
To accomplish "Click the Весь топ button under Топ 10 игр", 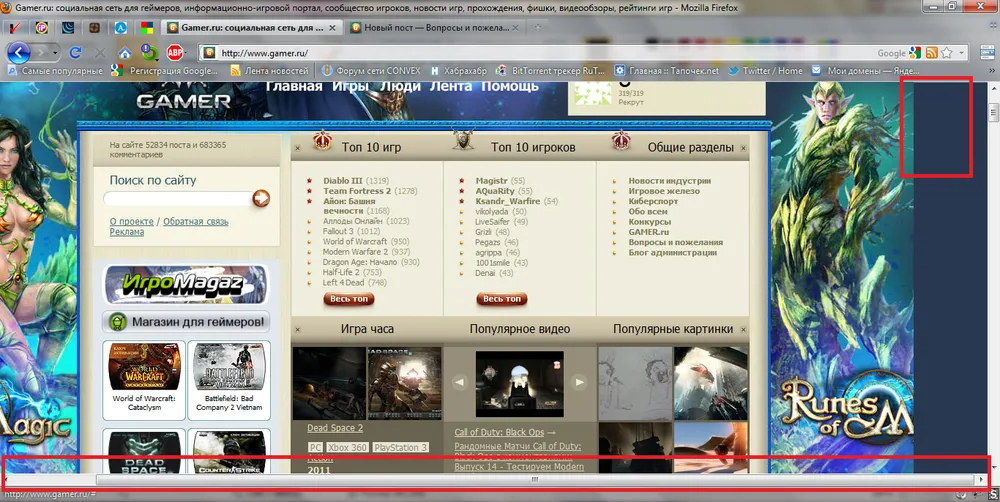I will click(349, 299).
